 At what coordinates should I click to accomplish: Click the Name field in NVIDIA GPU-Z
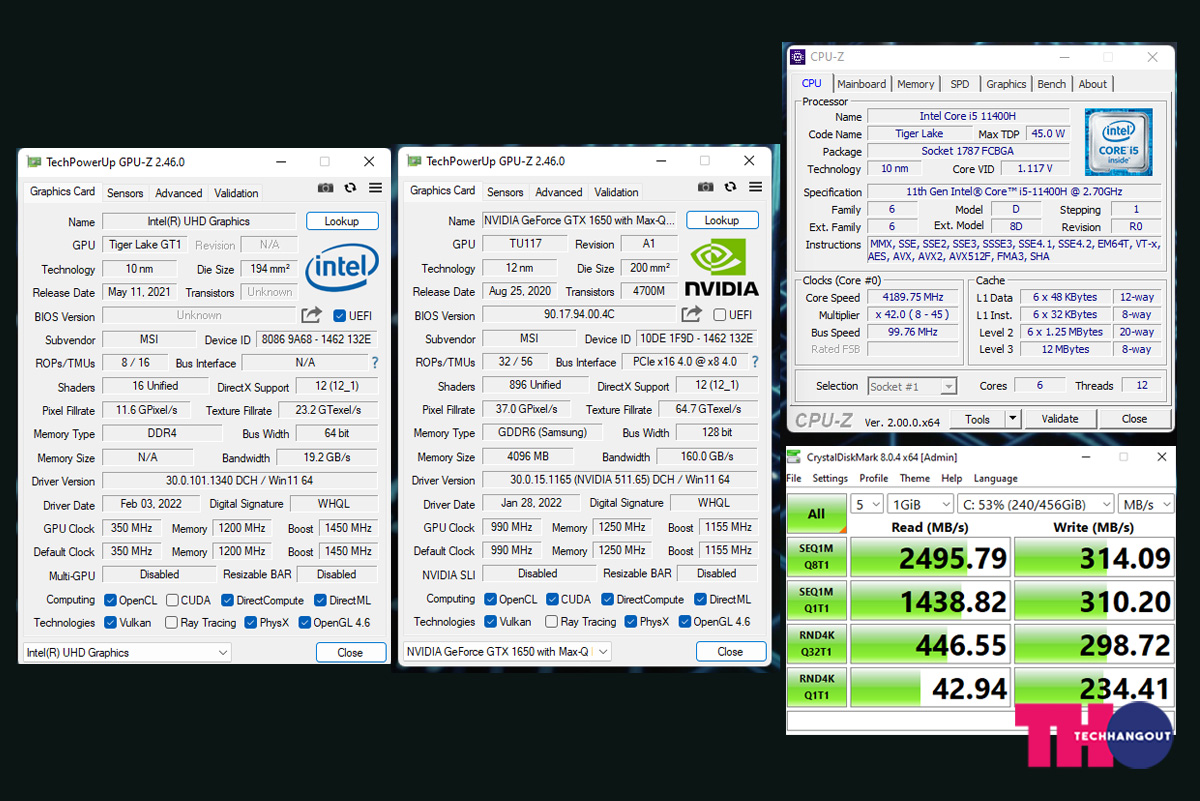click(x=579, y=220)
